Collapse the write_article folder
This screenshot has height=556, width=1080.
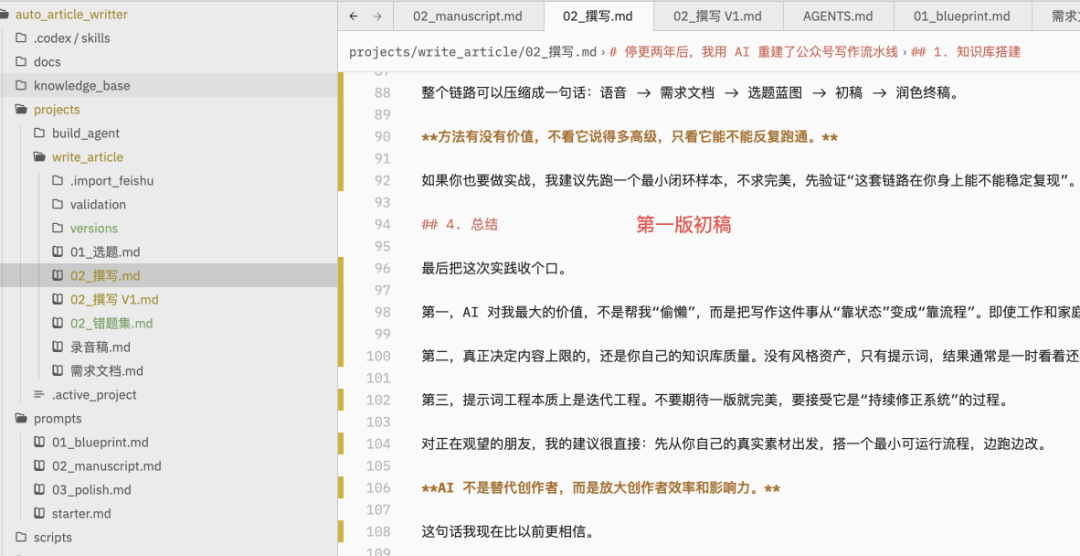(x=87, y=157)
